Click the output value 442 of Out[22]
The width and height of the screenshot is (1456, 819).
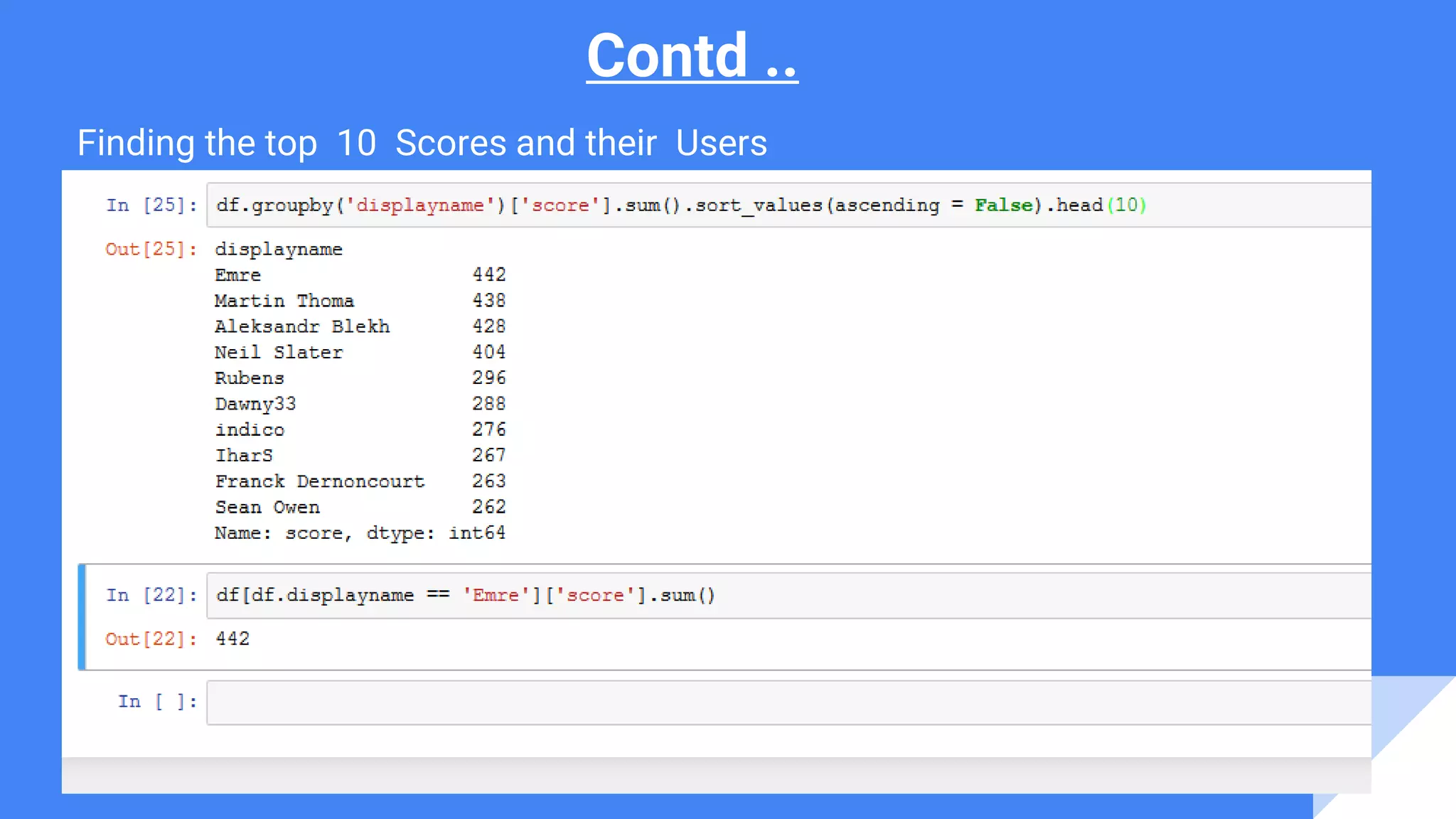[232, 638]
